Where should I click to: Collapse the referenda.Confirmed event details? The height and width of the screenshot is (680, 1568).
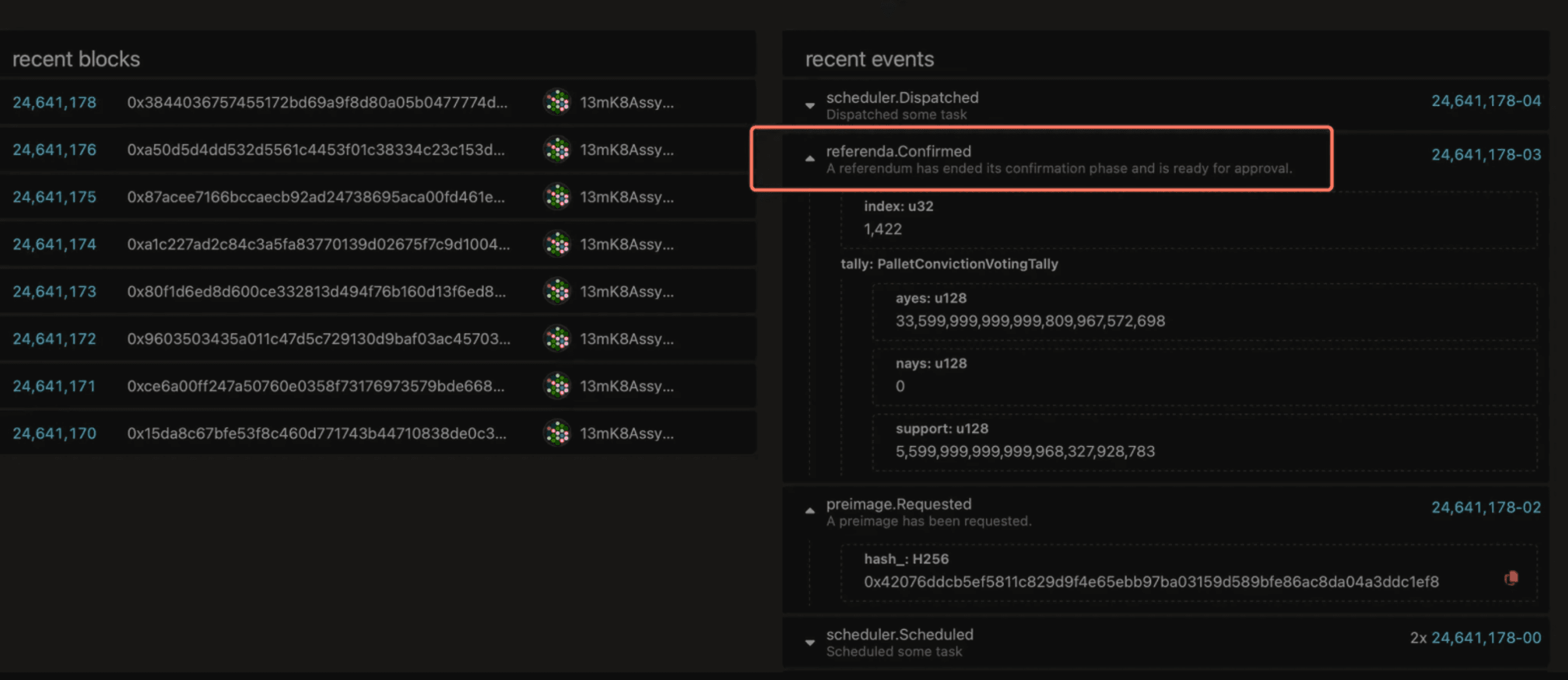click(809, 159)
